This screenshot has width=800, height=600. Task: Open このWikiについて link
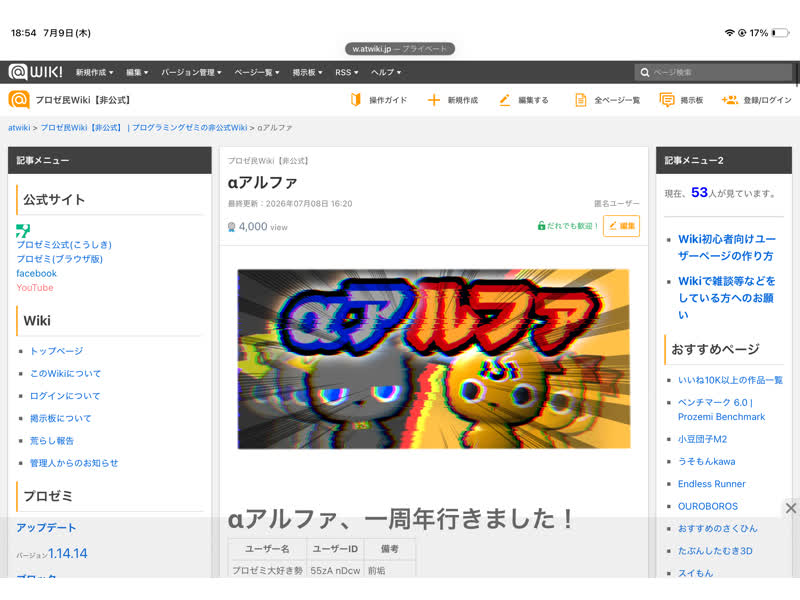pos(65,373)
